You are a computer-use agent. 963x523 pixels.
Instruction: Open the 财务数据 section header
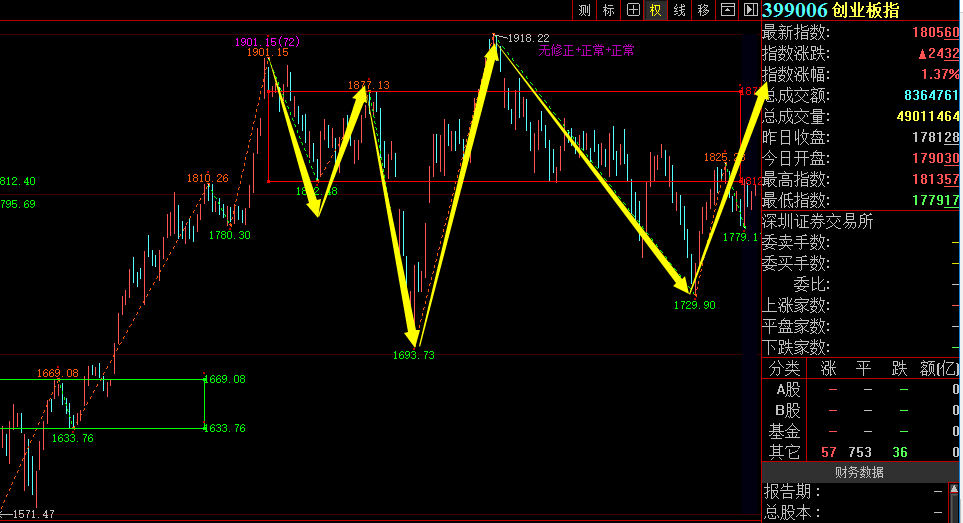[860, 472]
